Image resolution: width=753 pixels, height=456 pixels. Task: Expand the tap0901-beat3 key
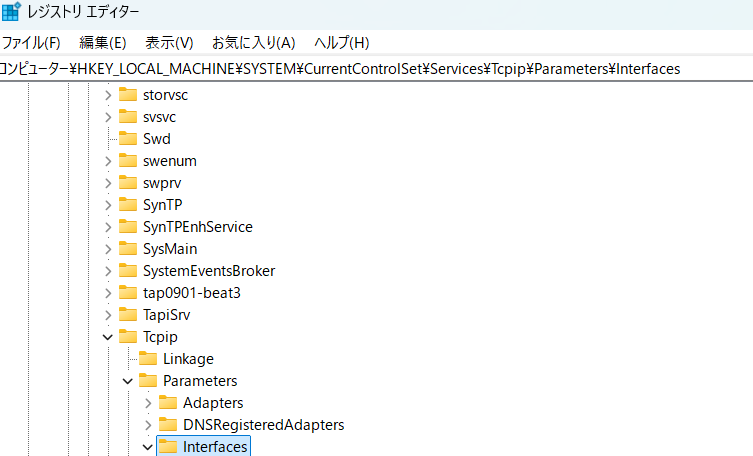pos(108,293)
